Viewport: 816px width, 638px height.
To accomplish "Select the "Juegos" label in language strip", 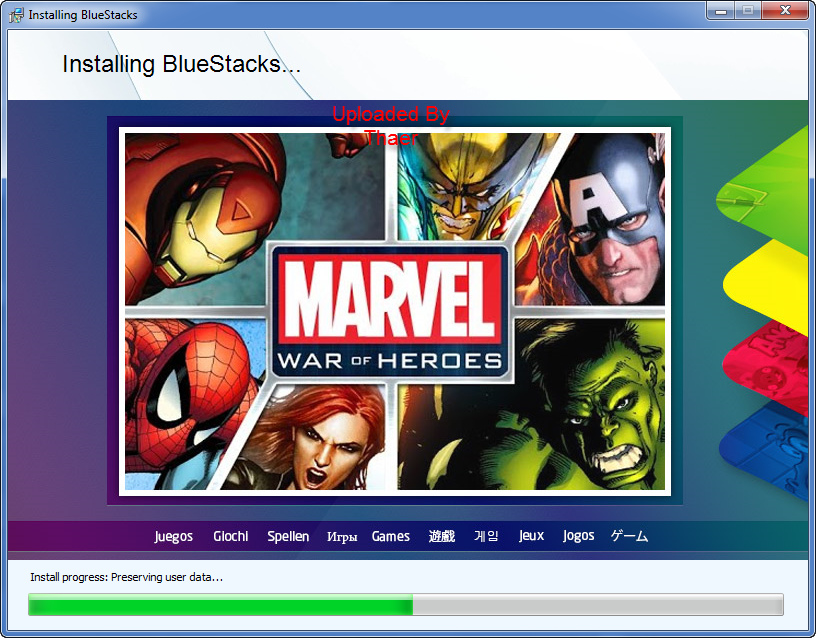I will point(173,536).
